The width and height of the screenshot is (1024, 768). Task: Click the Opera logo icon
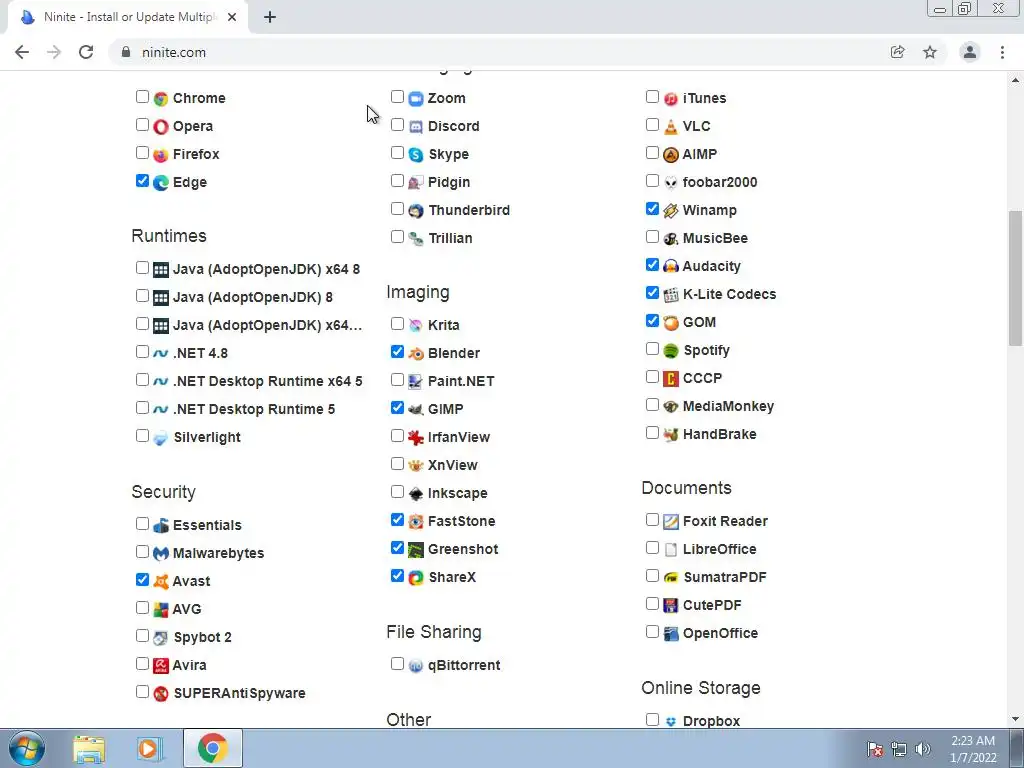pyautogui.click(x=161, y=127)
